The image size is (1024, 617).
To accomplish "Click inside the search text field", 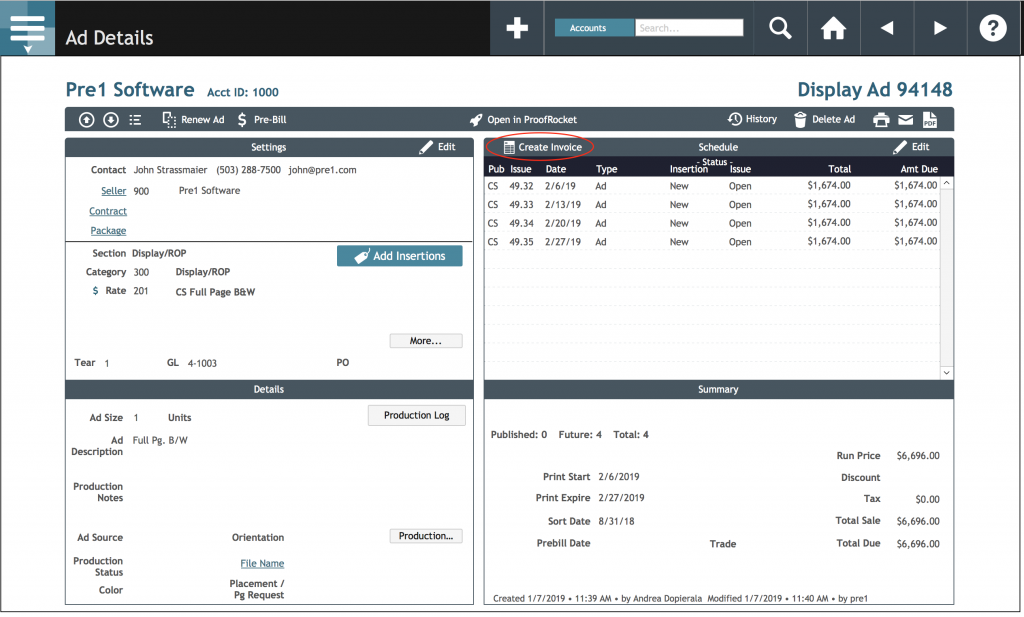I will 690,27.
